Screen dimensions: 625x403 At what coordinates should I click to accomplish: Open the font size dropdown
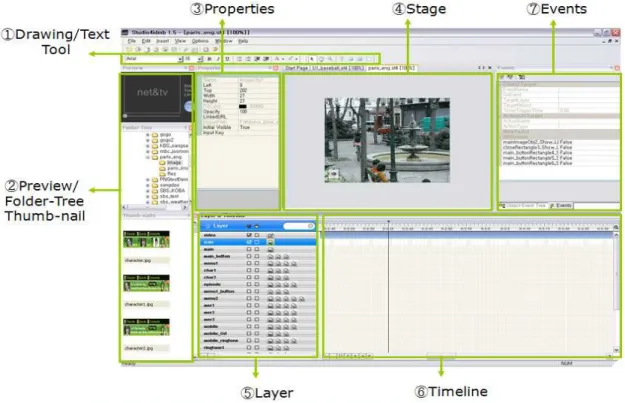[x=200, y=59]
